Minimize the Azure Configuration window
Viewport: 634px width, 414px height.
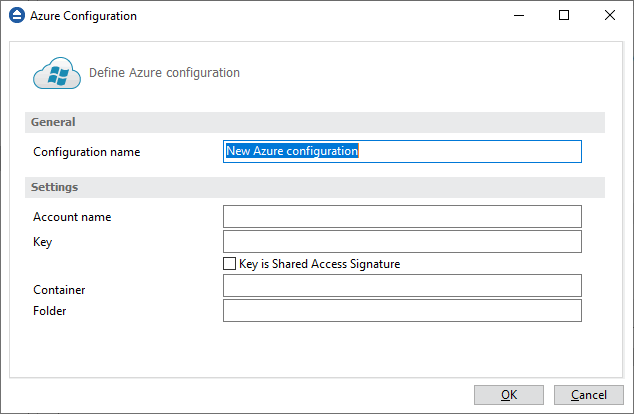(x=519, y=16)
